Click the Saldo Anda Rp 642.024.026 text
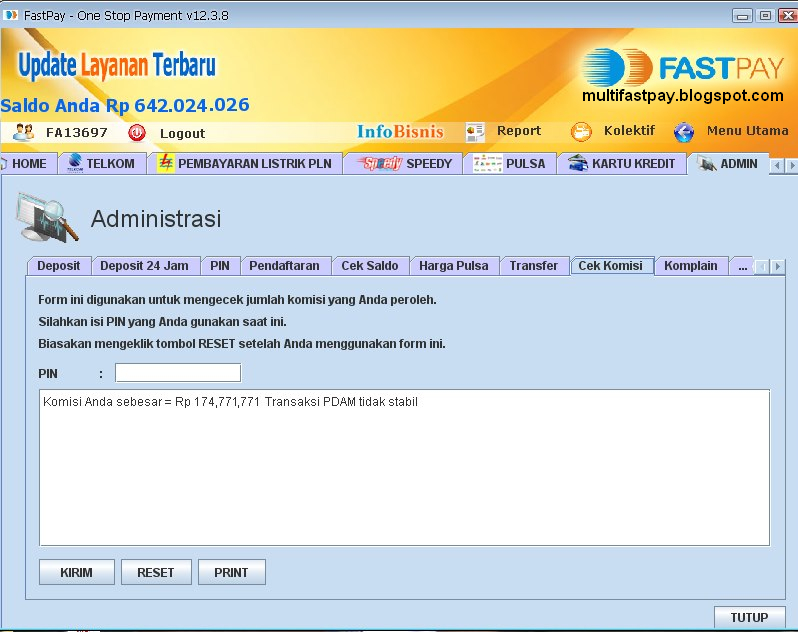Image resolution: width=798 pixels, height=632 pixels. (125, 105)
